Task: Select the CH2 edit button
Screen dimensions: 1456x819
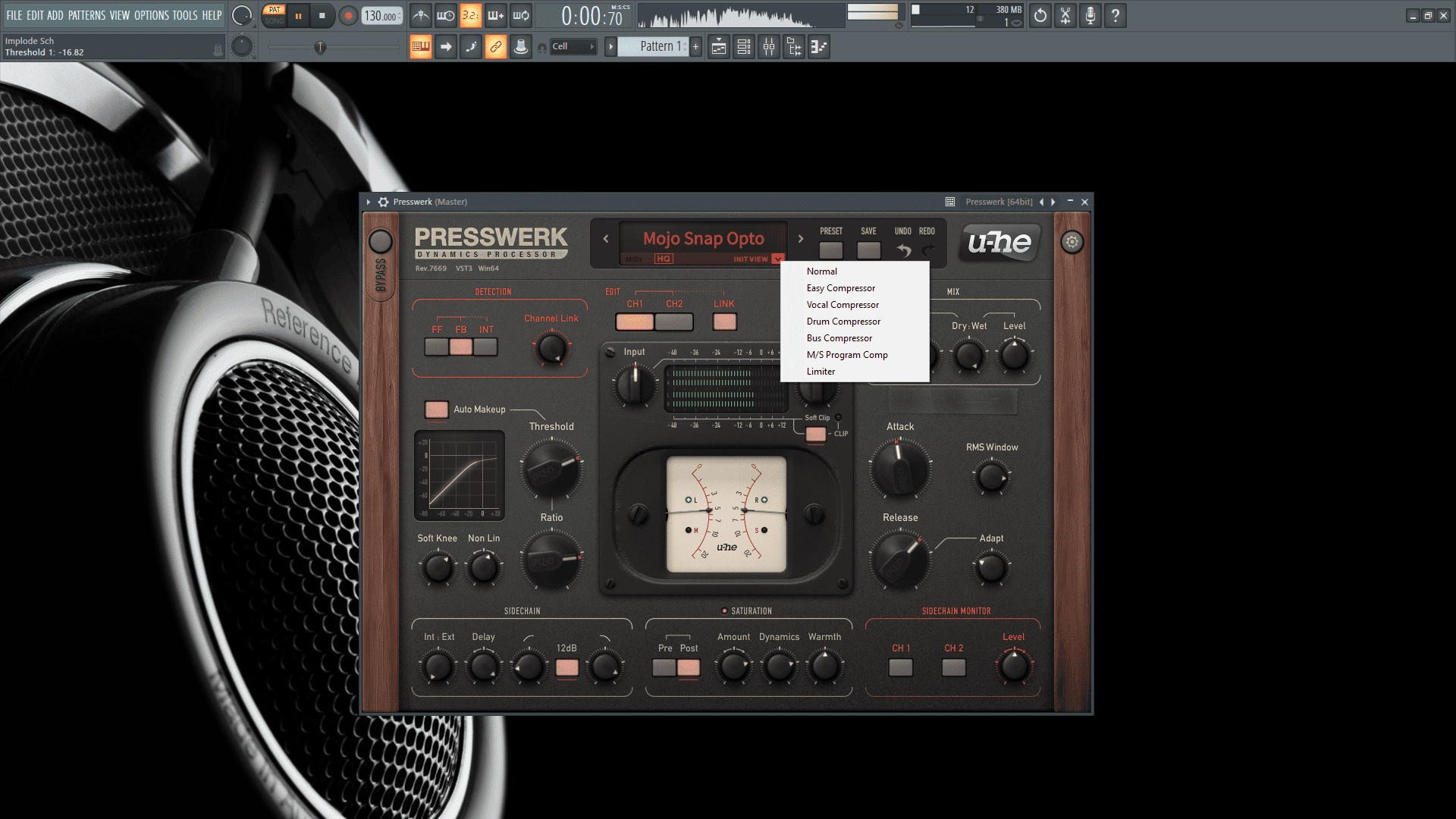Action: pyautogui.click(x=674, y=322)
